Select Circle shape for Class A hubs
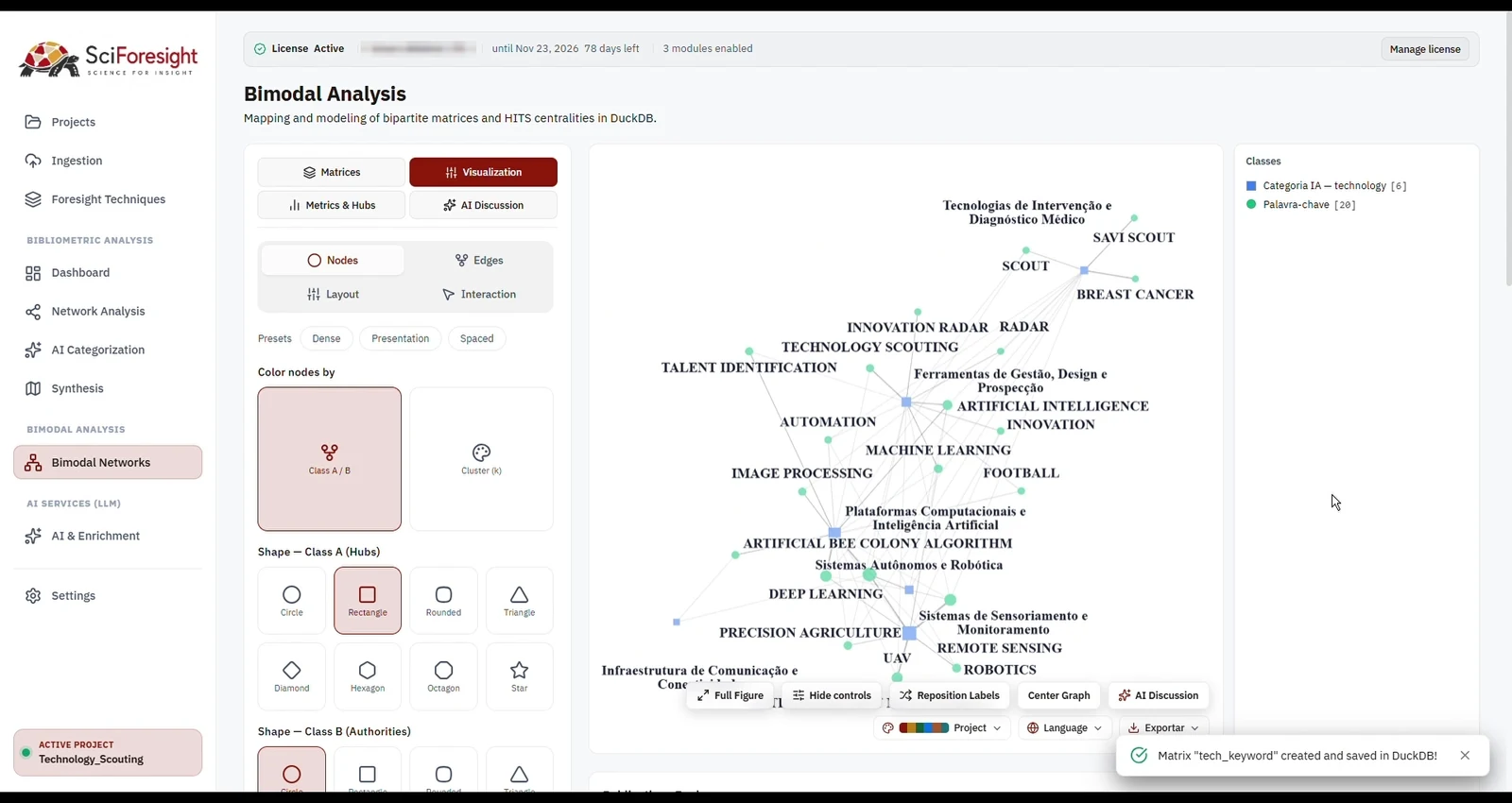Screen dimensions: 1512x803 pos(292,601)
